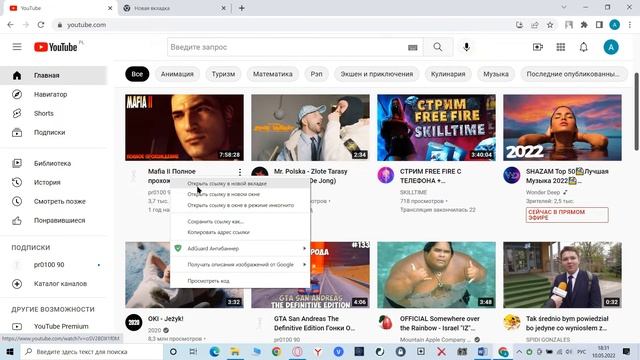Select the Туризм filter chip
The width and height of the screenshot is (640, 360).
click(223, 74)
